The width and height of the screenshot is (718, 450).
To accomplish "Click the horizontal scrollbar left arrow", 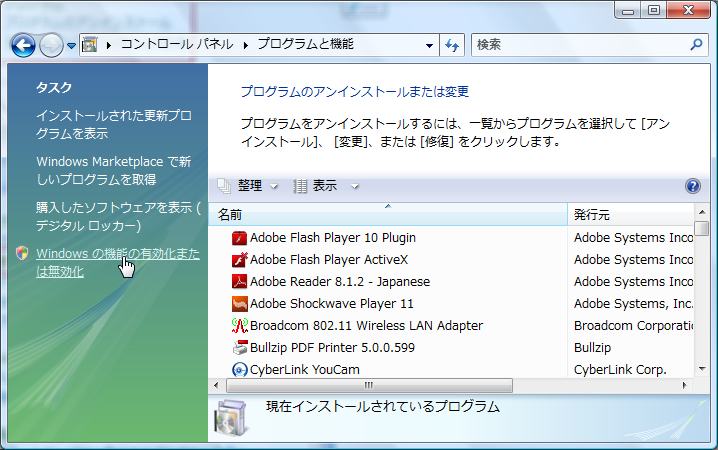I will [216, 385].
